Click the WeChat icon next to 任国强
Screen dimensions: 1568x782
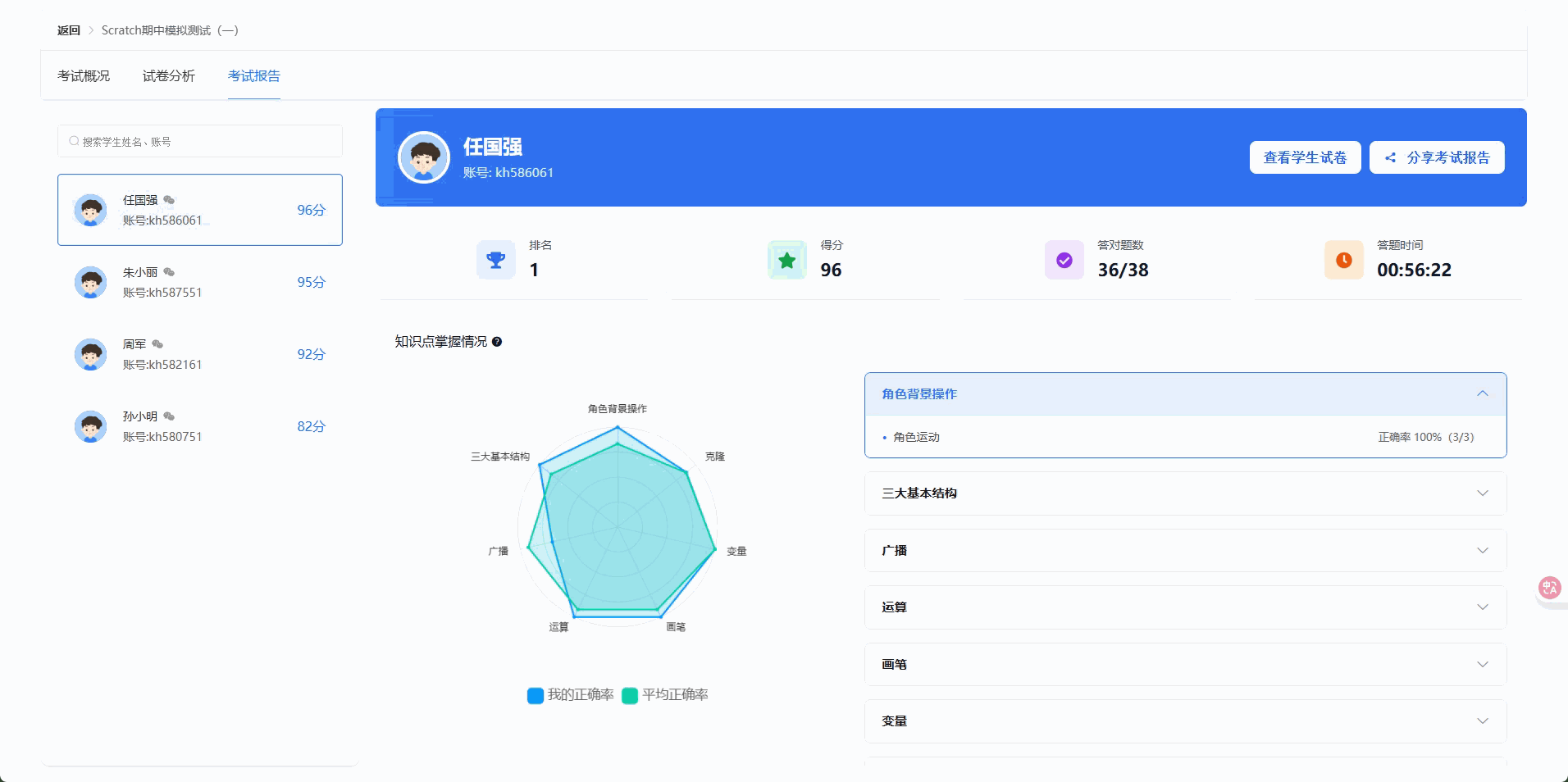click(x=169, y=200)
